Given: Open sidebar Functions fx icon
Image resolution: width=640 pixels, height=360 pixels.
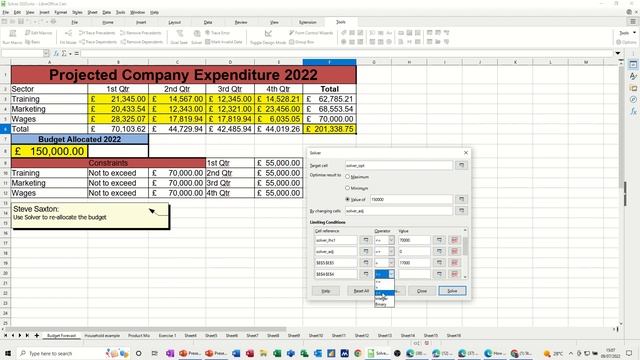Looking at the screenshot, I should [x=633, y=111].
